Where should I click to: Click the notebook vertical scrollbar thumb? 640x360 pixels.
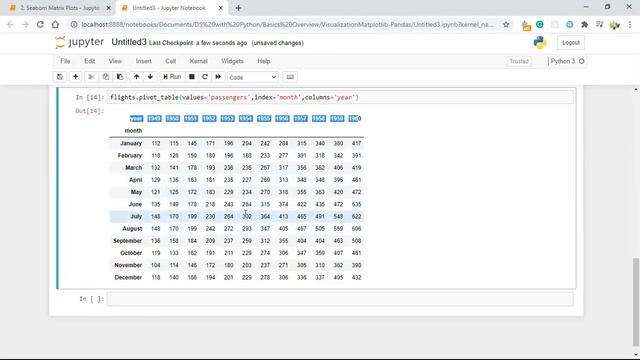point(636,301)
